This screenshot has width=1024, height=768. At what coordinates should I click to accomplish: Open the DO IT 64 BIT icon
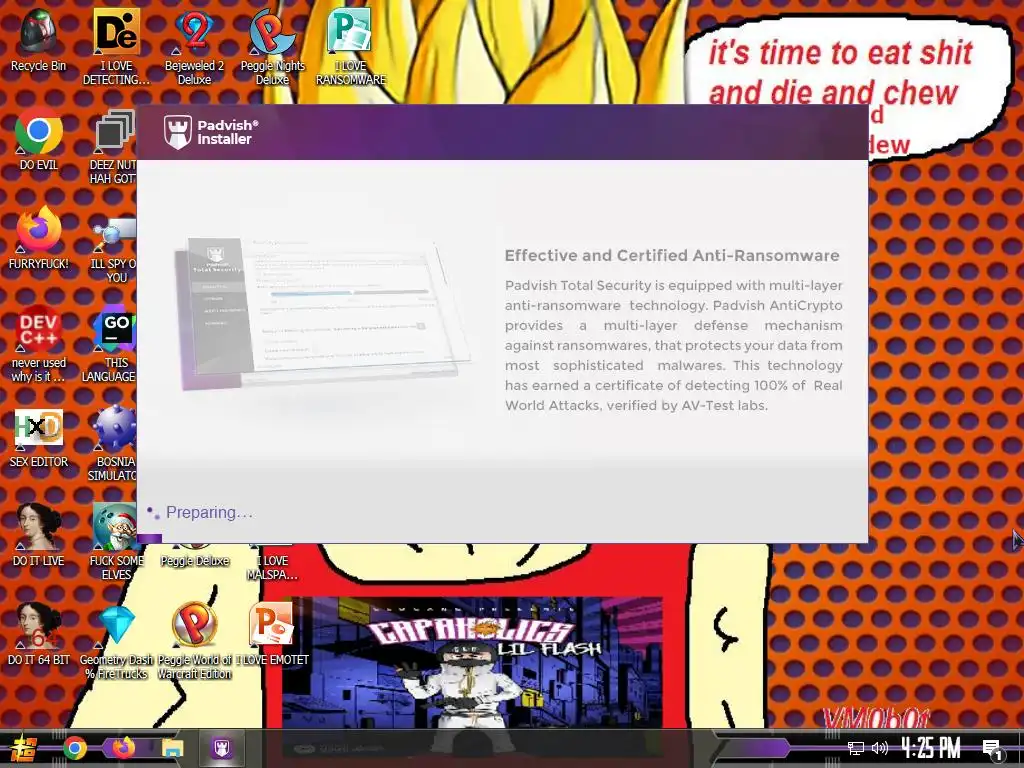[39, 633]
